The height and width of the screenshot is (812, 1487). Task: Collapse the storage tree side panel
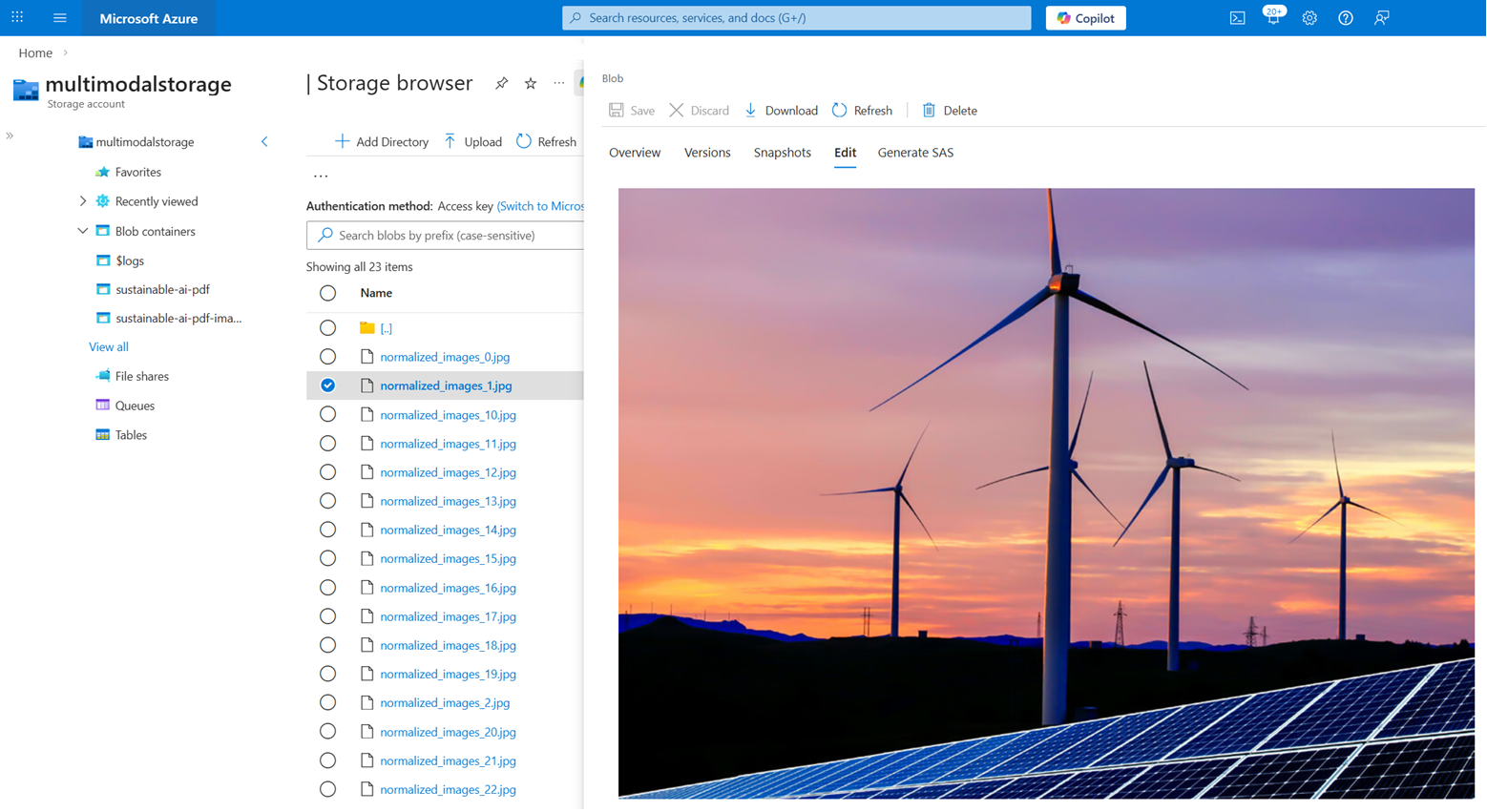264,142
